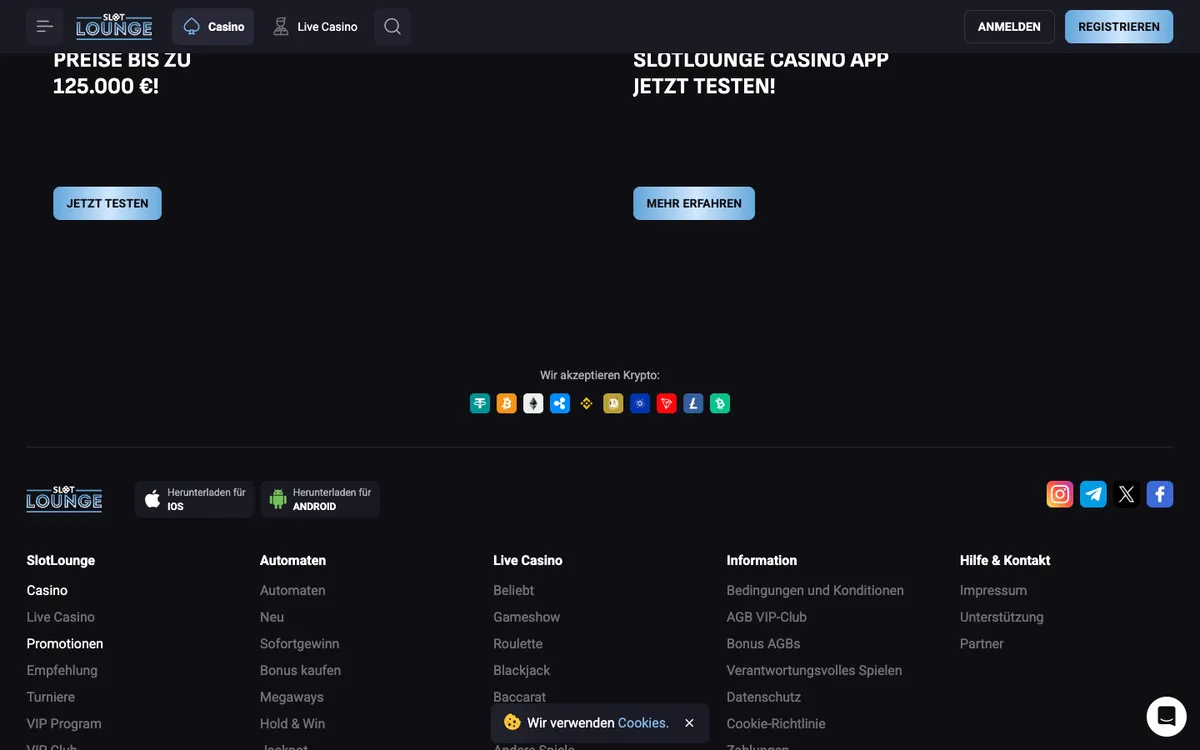
Task: Click the green Bitcoin Cash icon
Action: click(x=720, y=404)
